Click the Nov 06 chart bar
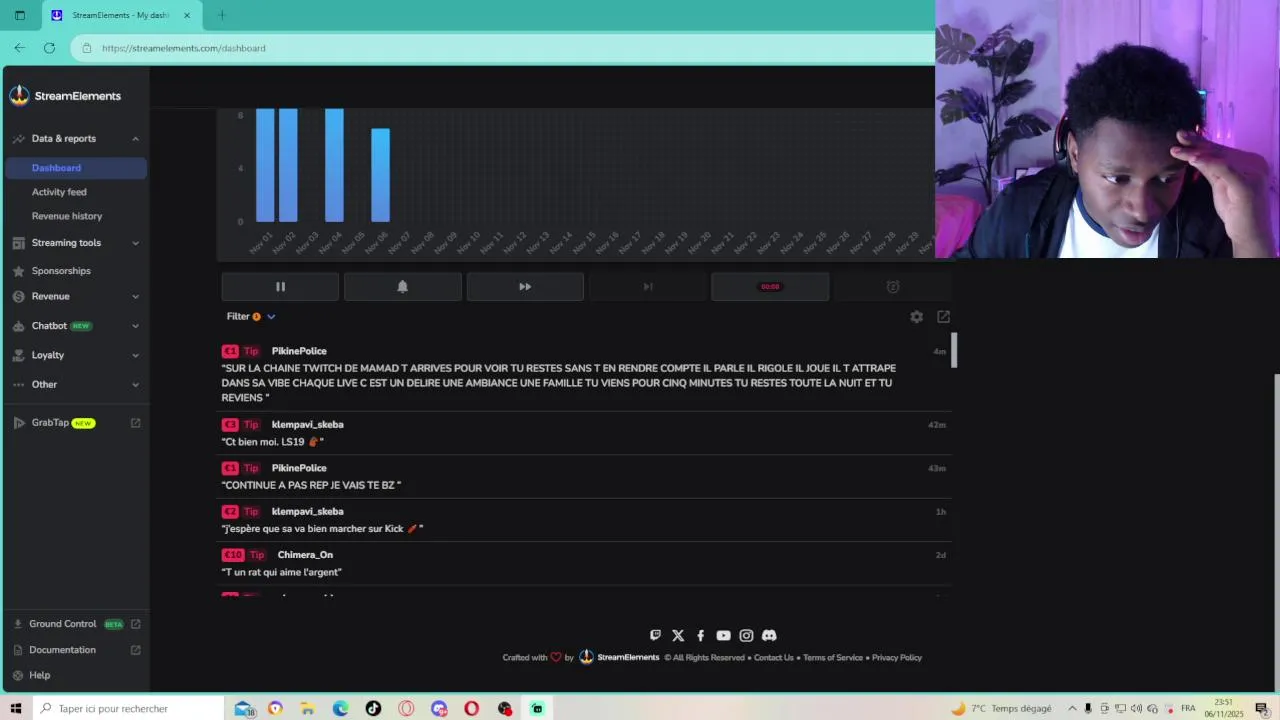The image size is (1280, 720). pyautogui.click(x=380, y=175)
